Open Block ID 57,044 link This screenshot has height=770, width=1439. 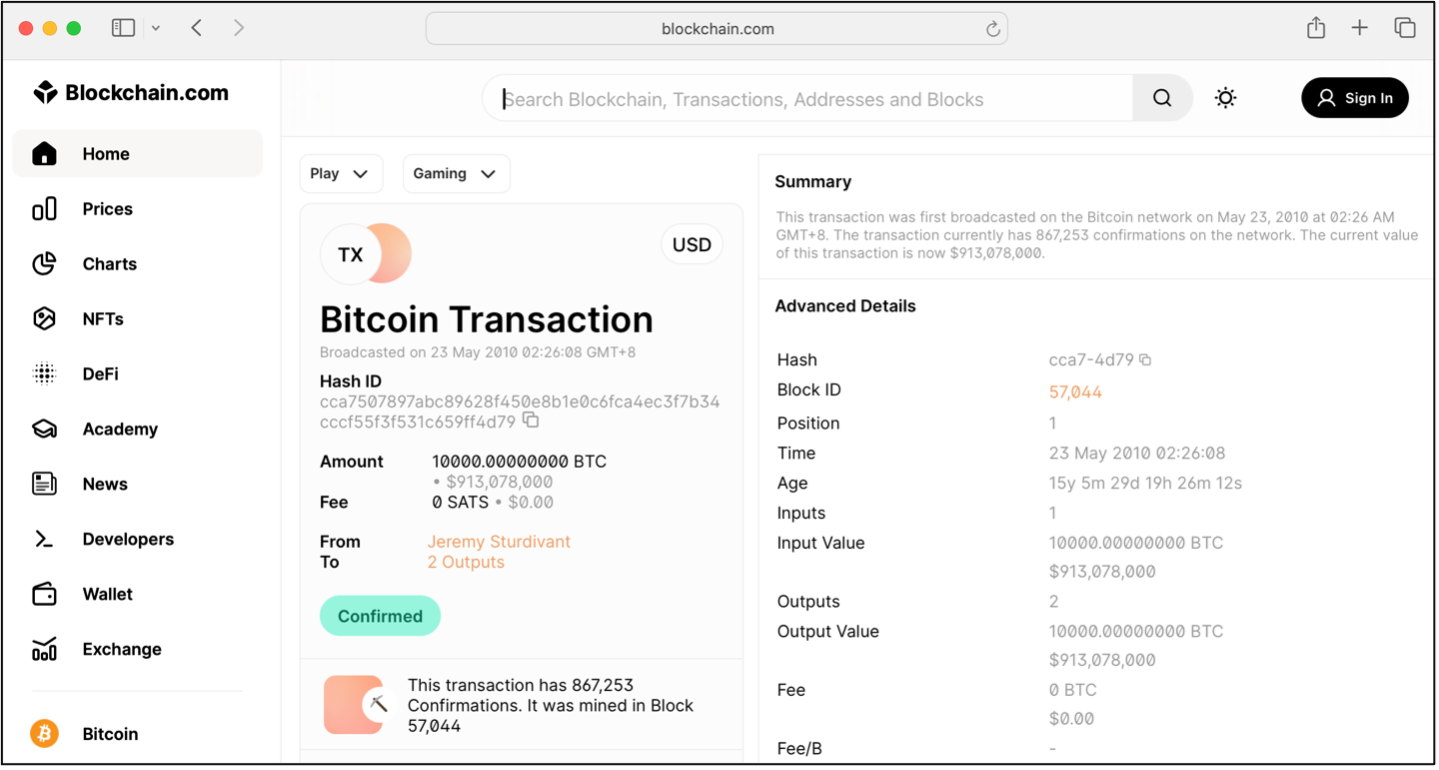pos(1075,392)
